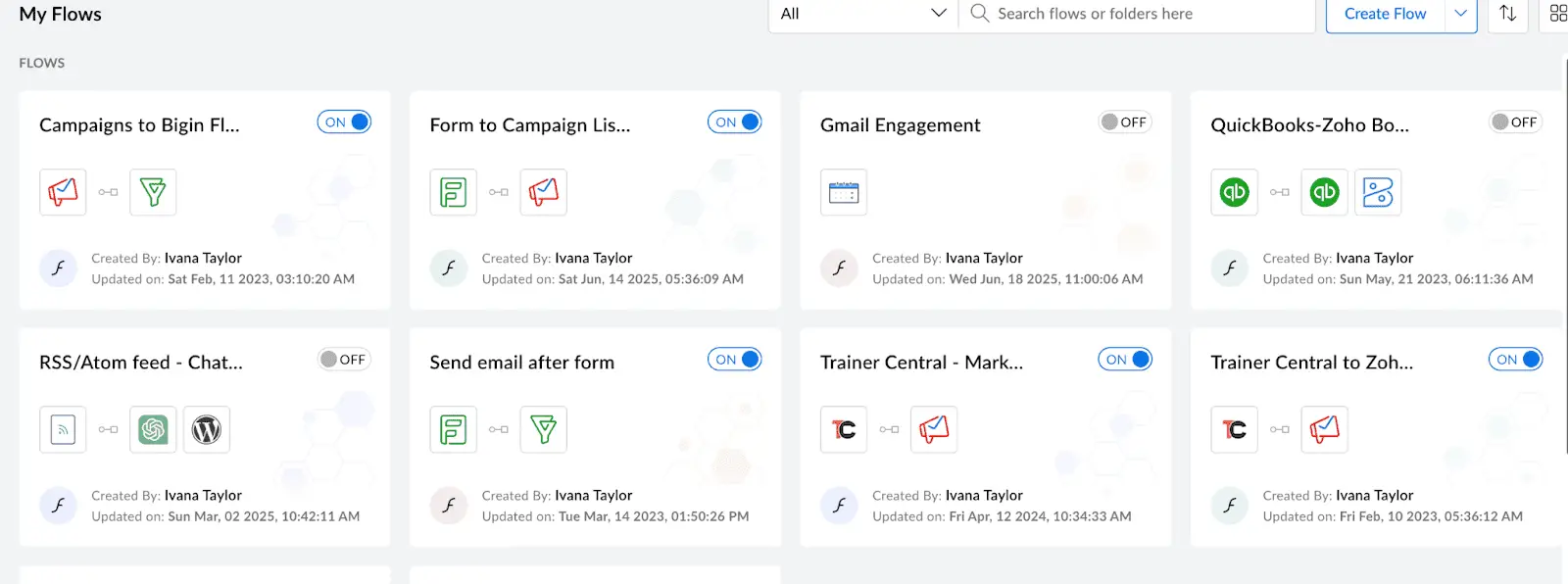Click the My Flows heading
The width and height of the screenshot is (1568, 584).
point(60,14)
